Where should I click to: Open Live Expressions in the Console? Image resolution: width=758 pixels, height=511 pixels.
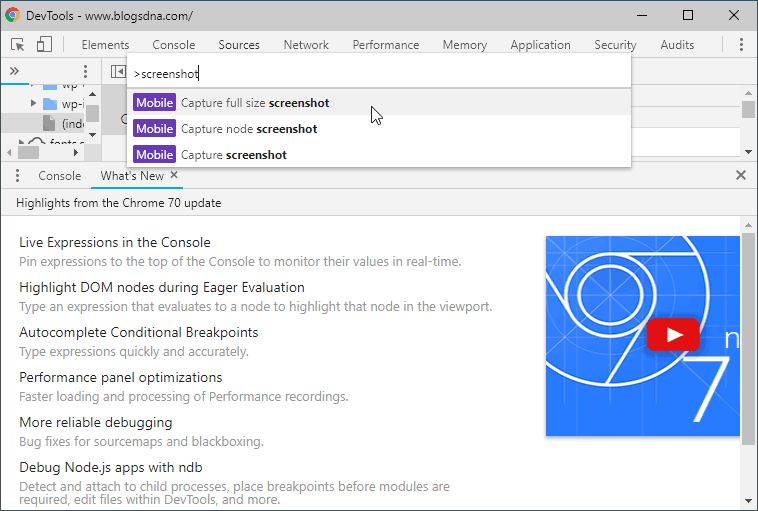click(115, 242)
